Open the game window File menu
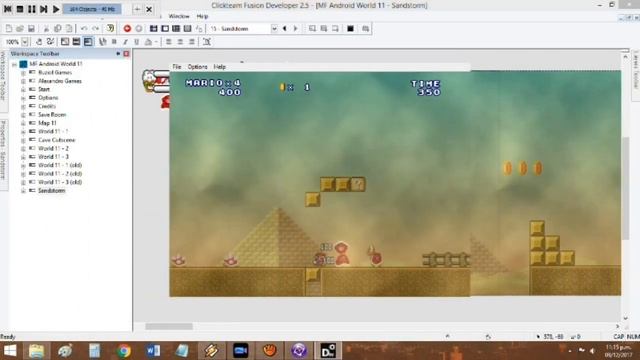This screenshot has height=360, width=640. [177, 67]
